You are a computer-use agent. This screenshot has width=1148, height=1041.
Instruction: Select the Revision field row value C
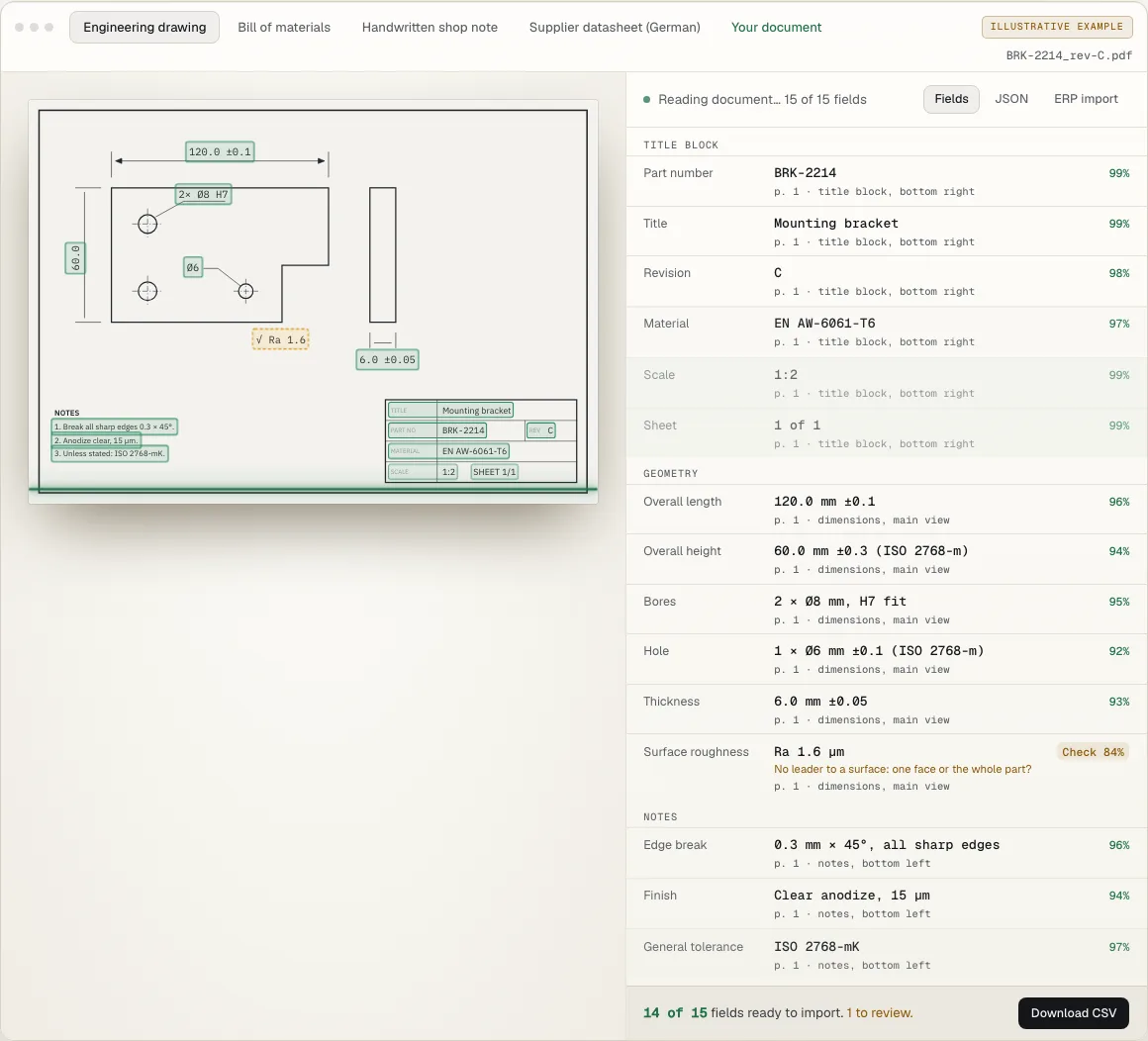point(887,281)
